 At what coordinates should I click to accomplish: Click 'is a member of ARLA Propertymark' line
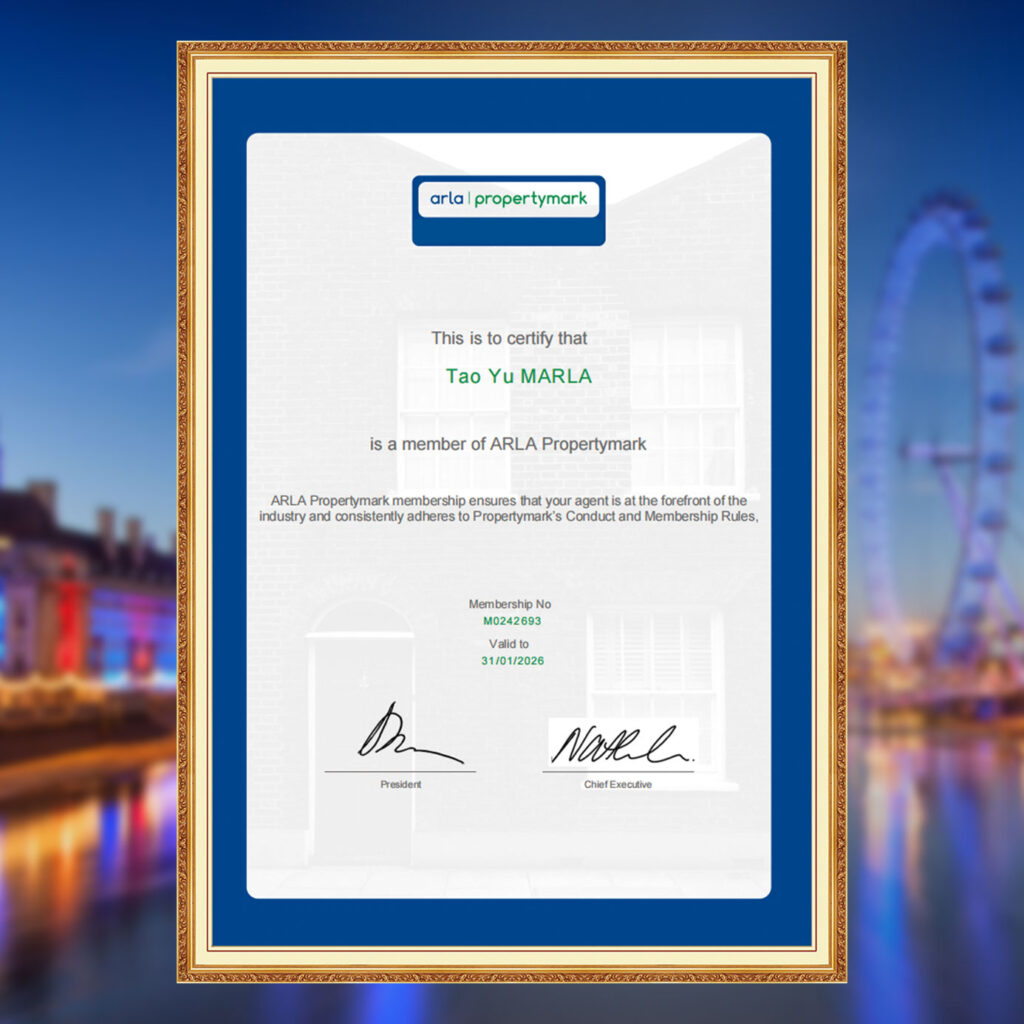point(508,444)
